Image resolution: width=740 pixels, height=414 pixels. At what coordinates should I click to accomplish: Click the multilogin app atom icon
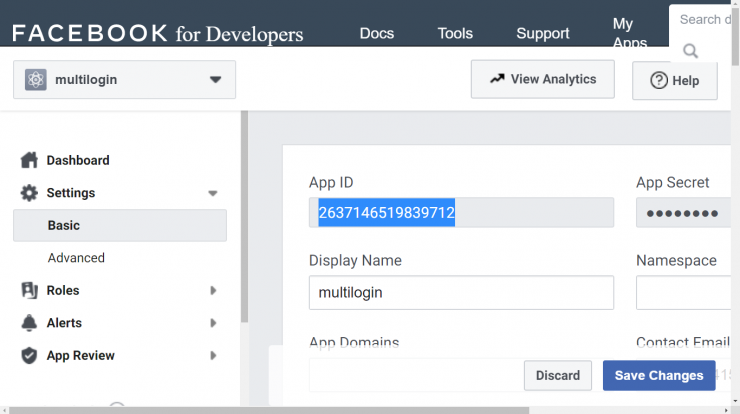click(36, 80)
